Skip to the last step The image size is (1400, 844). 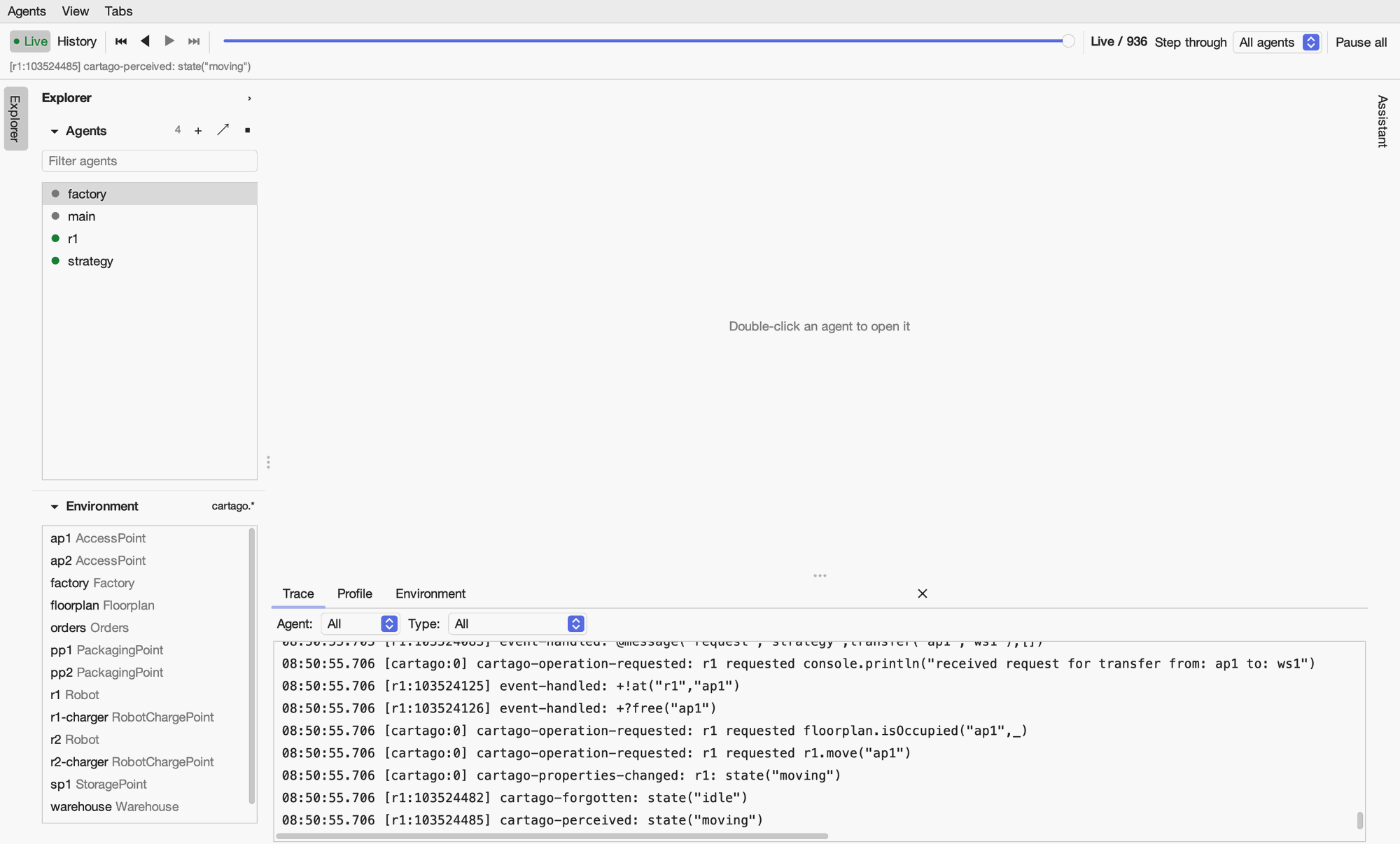194,41
